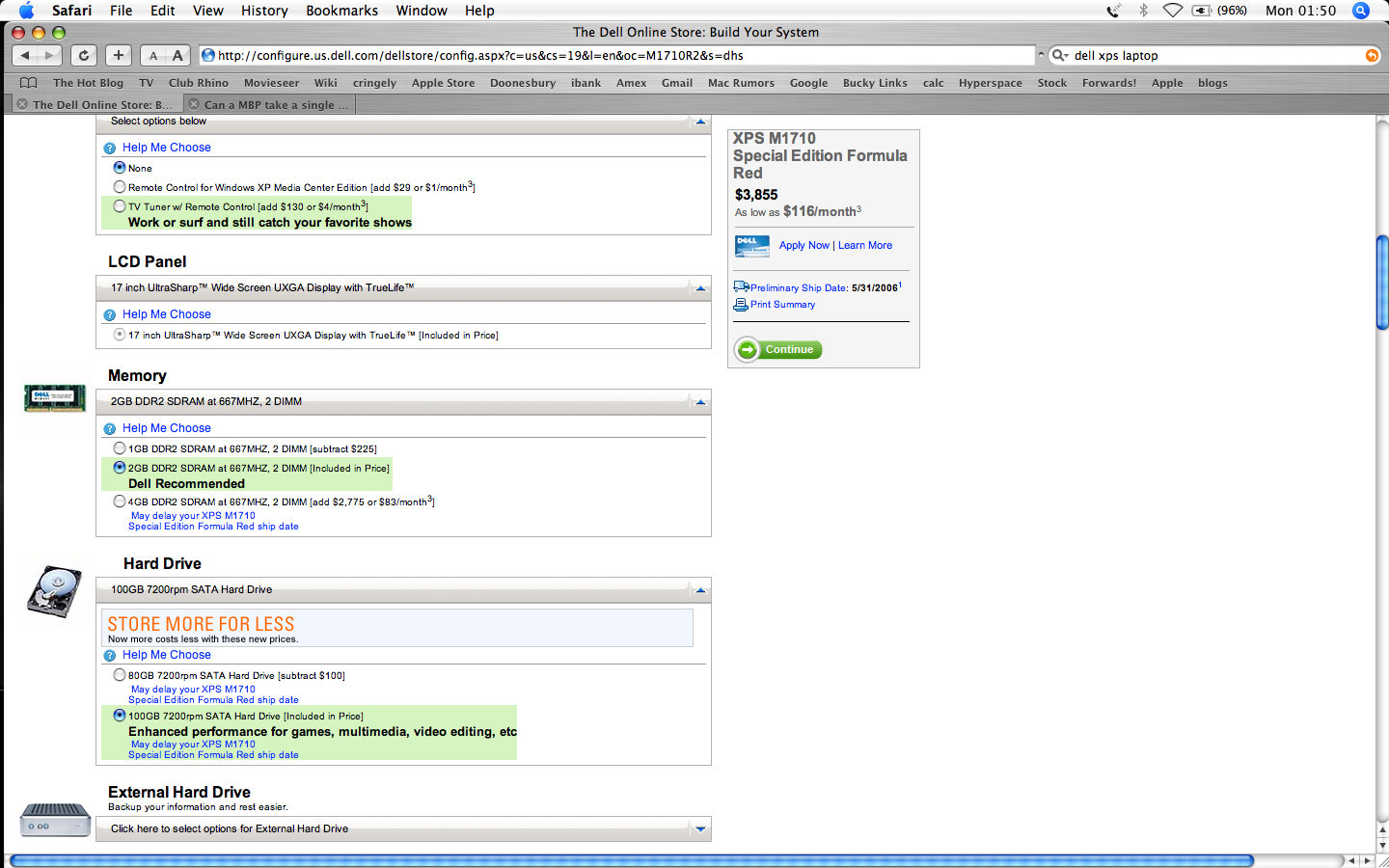Open the History menu
The width and height of the screenshot is (1389, 868).
[x=264, y=11]
